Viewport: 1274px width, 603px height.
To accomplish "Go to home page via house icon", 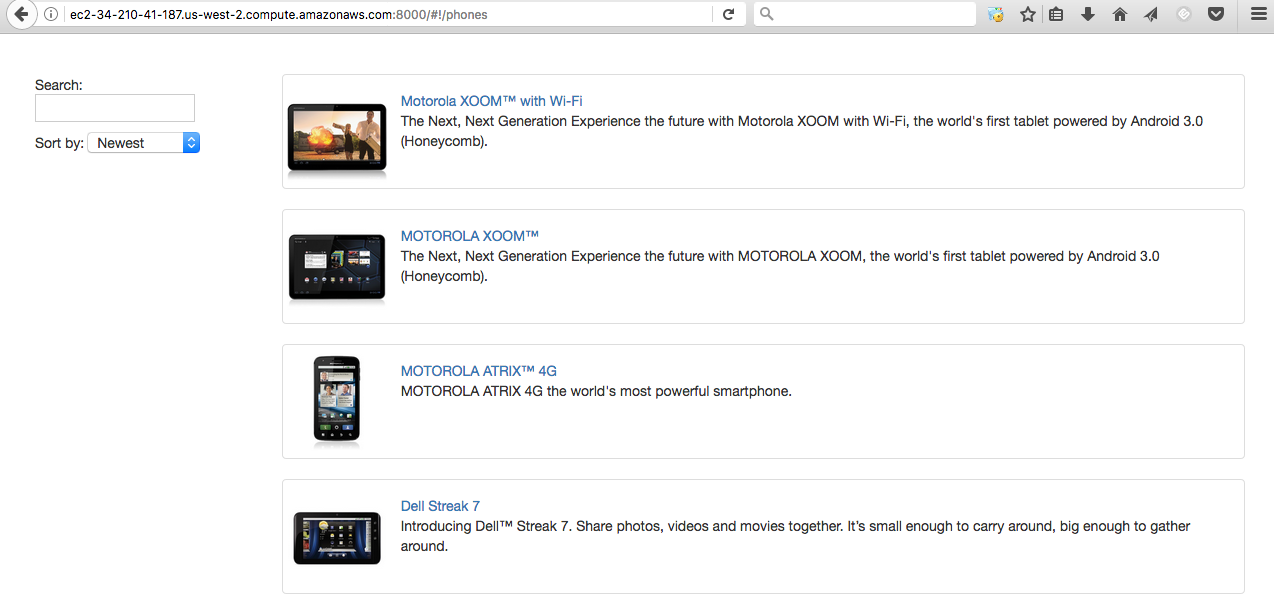I will (x=1120, y=14).
